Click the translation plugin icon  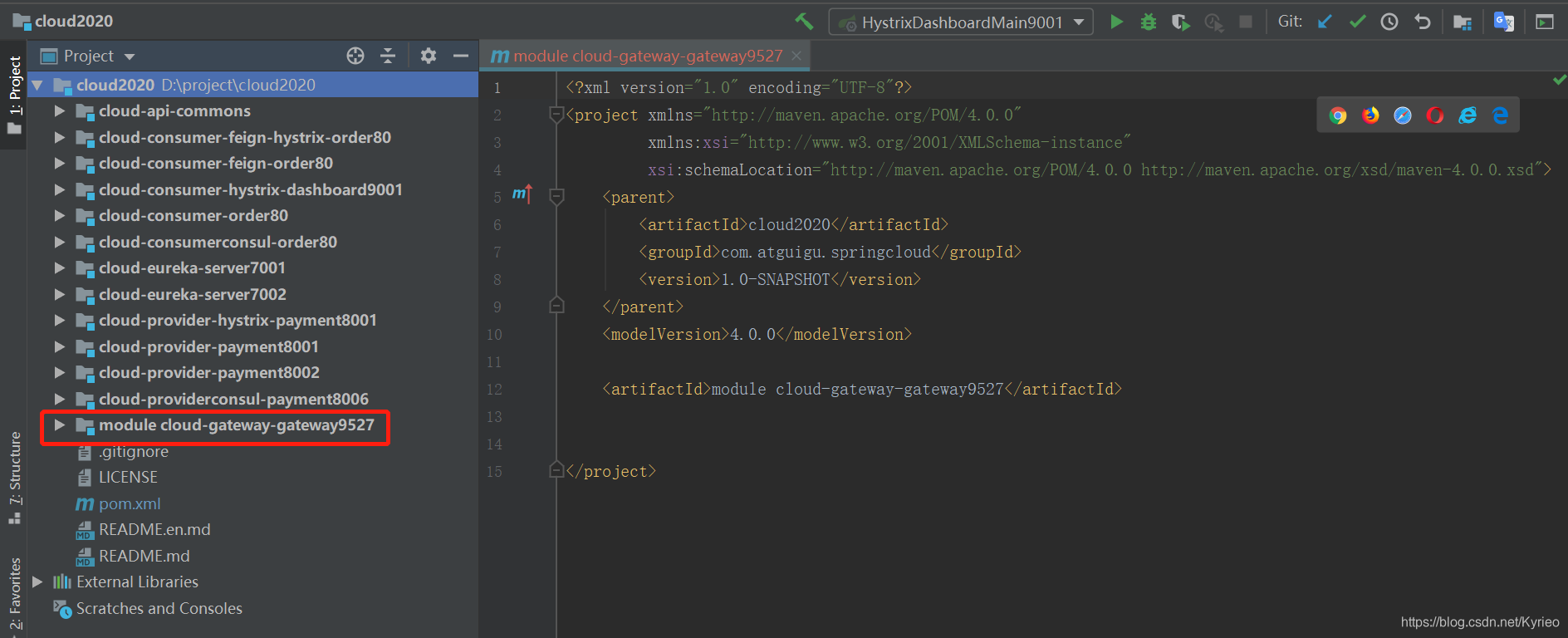coord(1503,22)
